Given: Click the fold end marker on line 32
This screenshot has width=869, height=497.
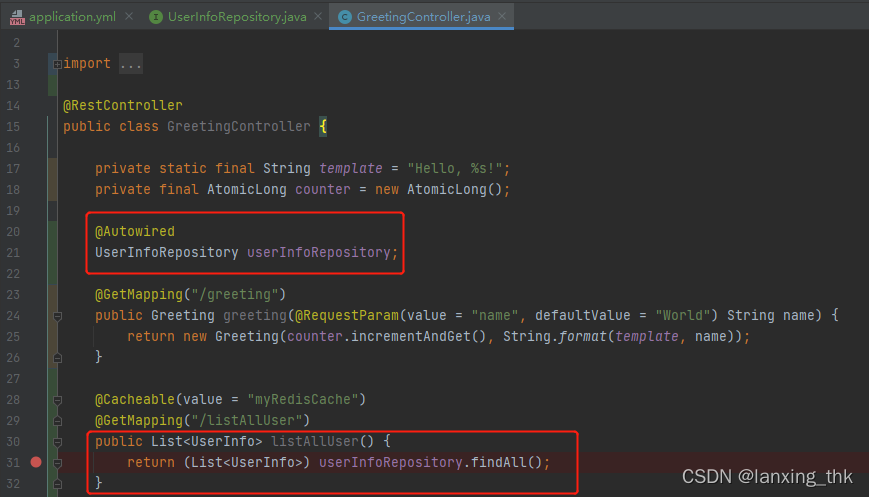Looking at the screenshot, I should tap(57, 484).
